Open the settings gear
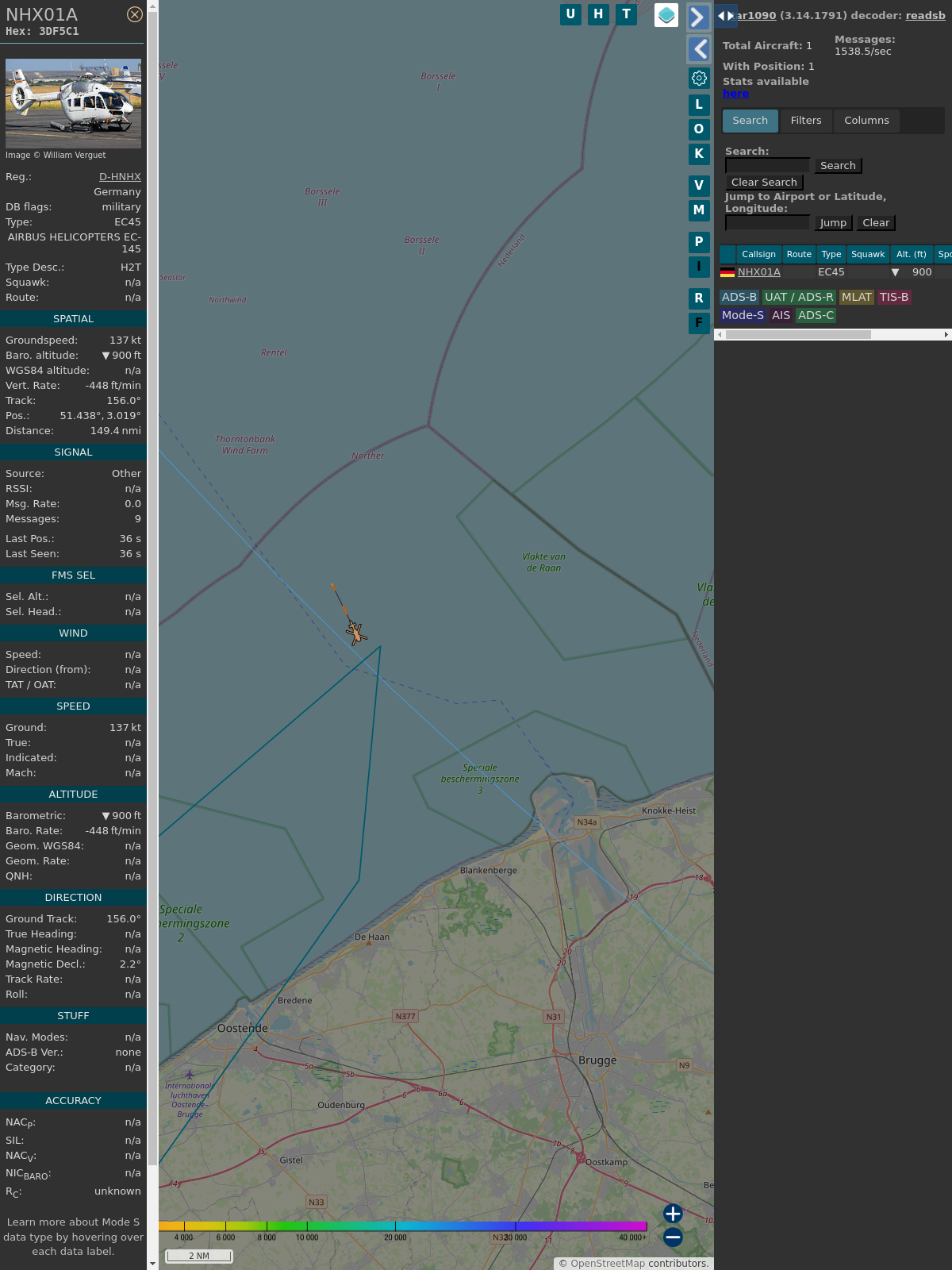This screenshot has height=1270, width=952. (699, 78)
